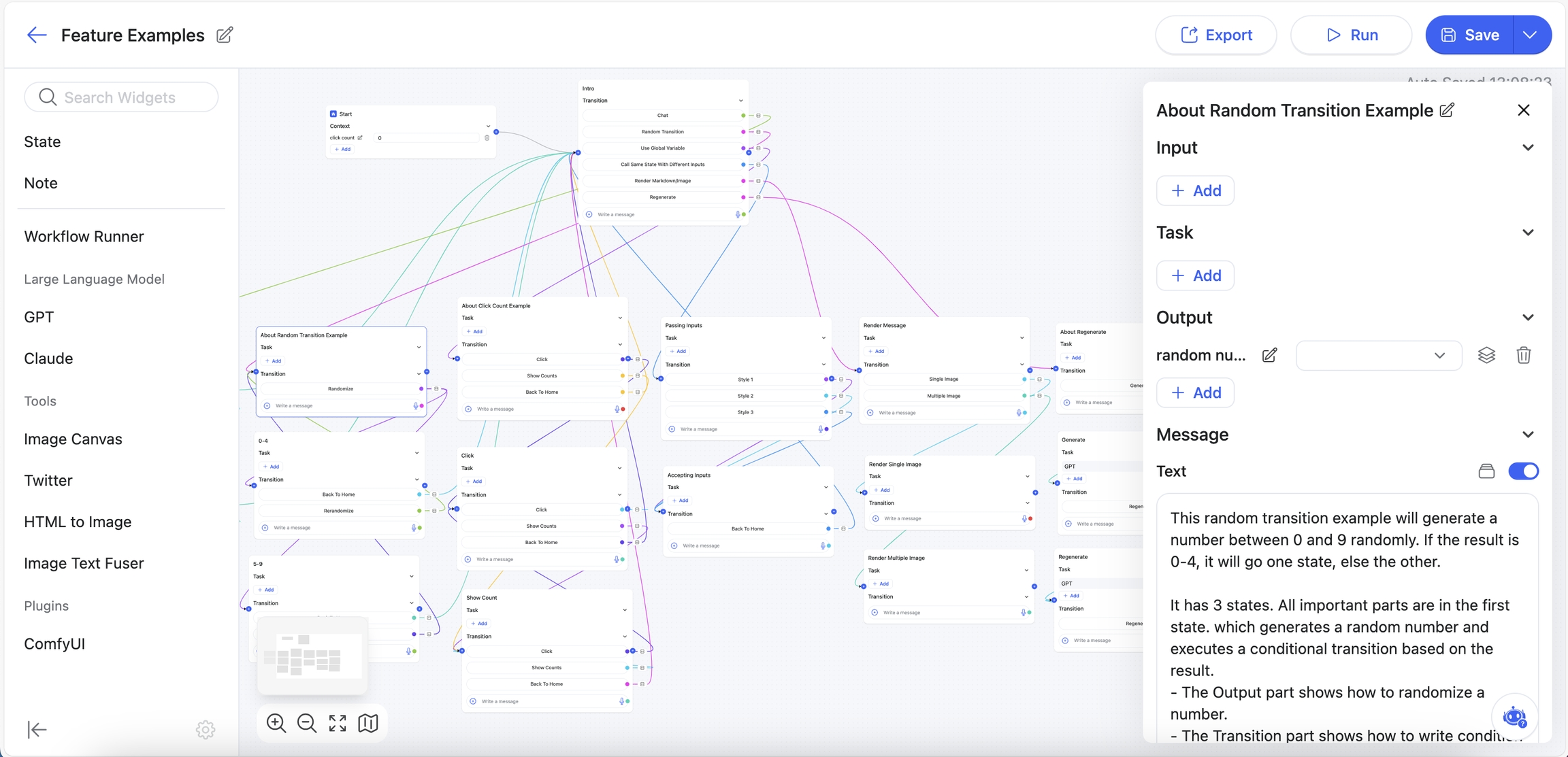Viewport: 1568px width, 757px height.
Task: Disable the Text message toggle switch
Action: point(1523,471)
